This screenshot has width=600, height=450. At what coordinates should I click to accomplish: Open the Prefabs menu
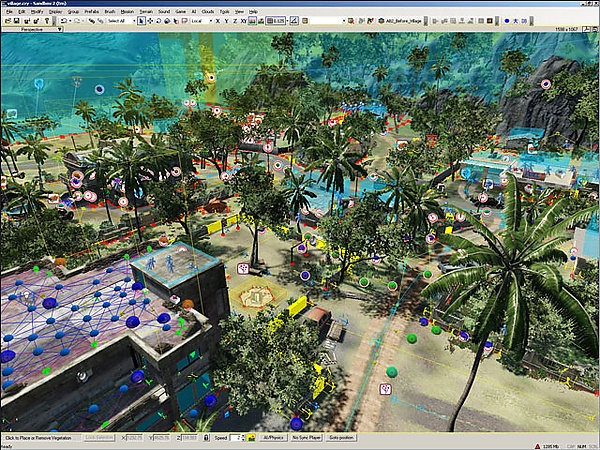pyautogui.click(x=91, y=12)
